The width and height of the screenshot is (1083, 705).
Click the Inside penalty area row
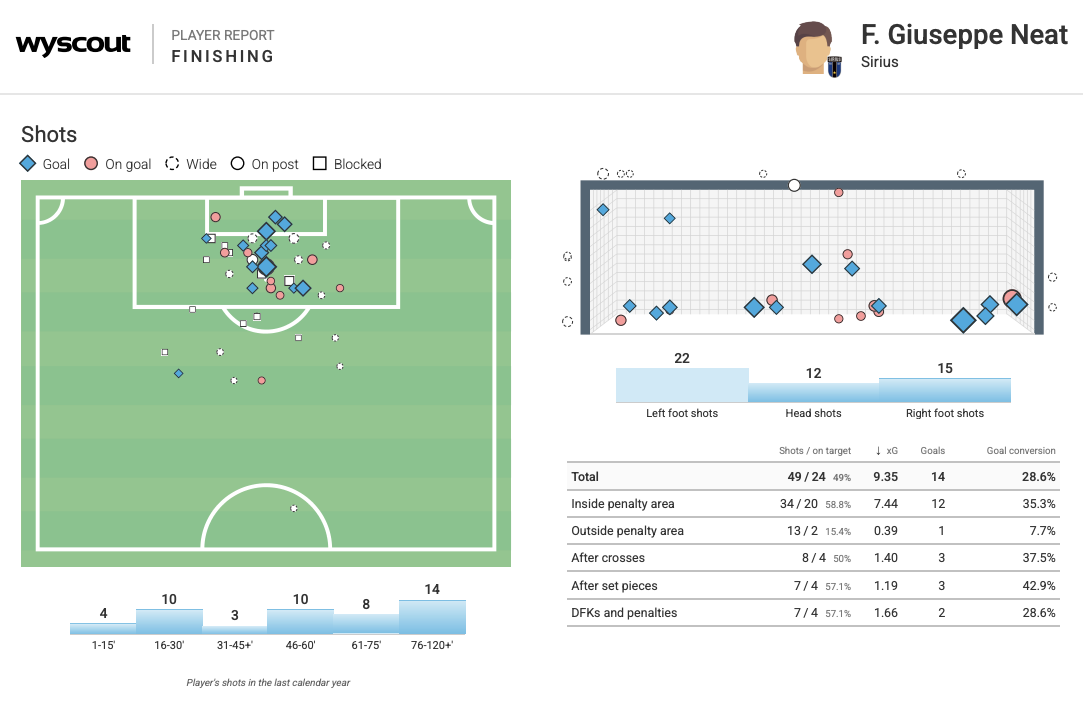click(x=812, y=504)
